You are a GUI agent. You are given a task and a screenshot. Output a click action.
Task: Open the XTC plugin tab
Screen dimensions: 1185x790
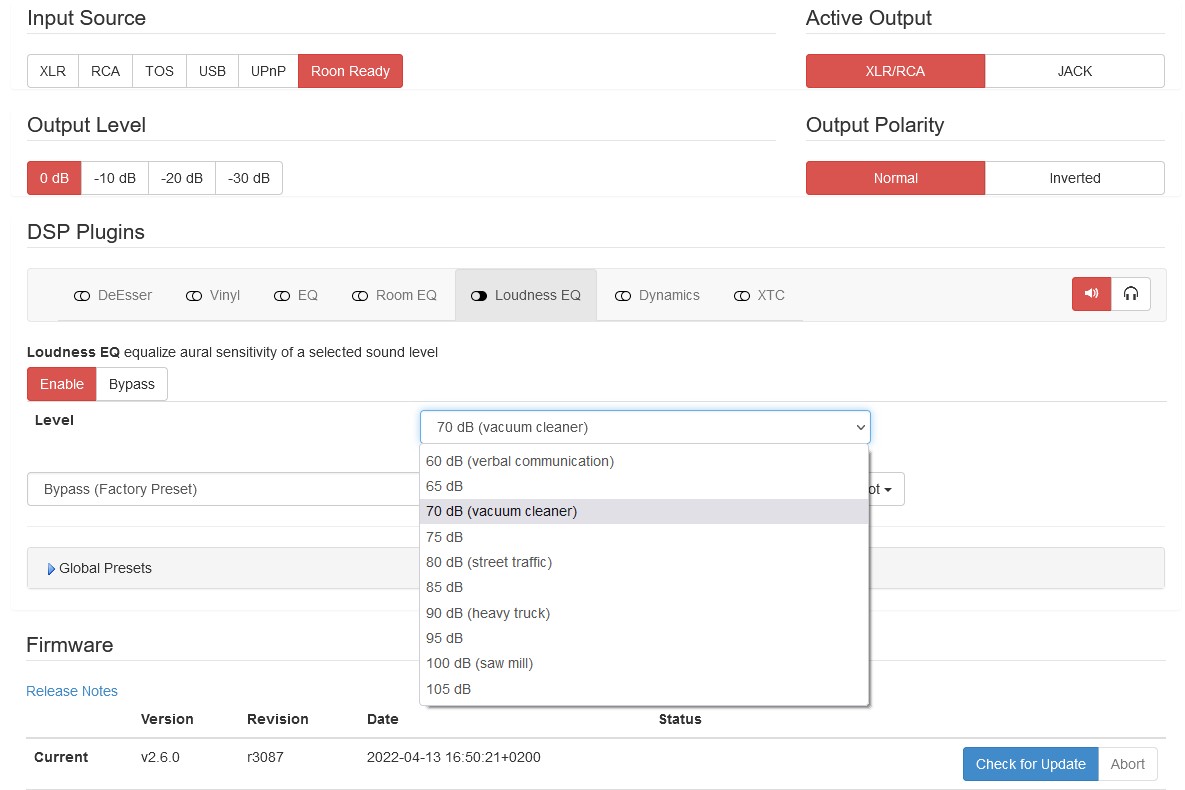[760, 296]
